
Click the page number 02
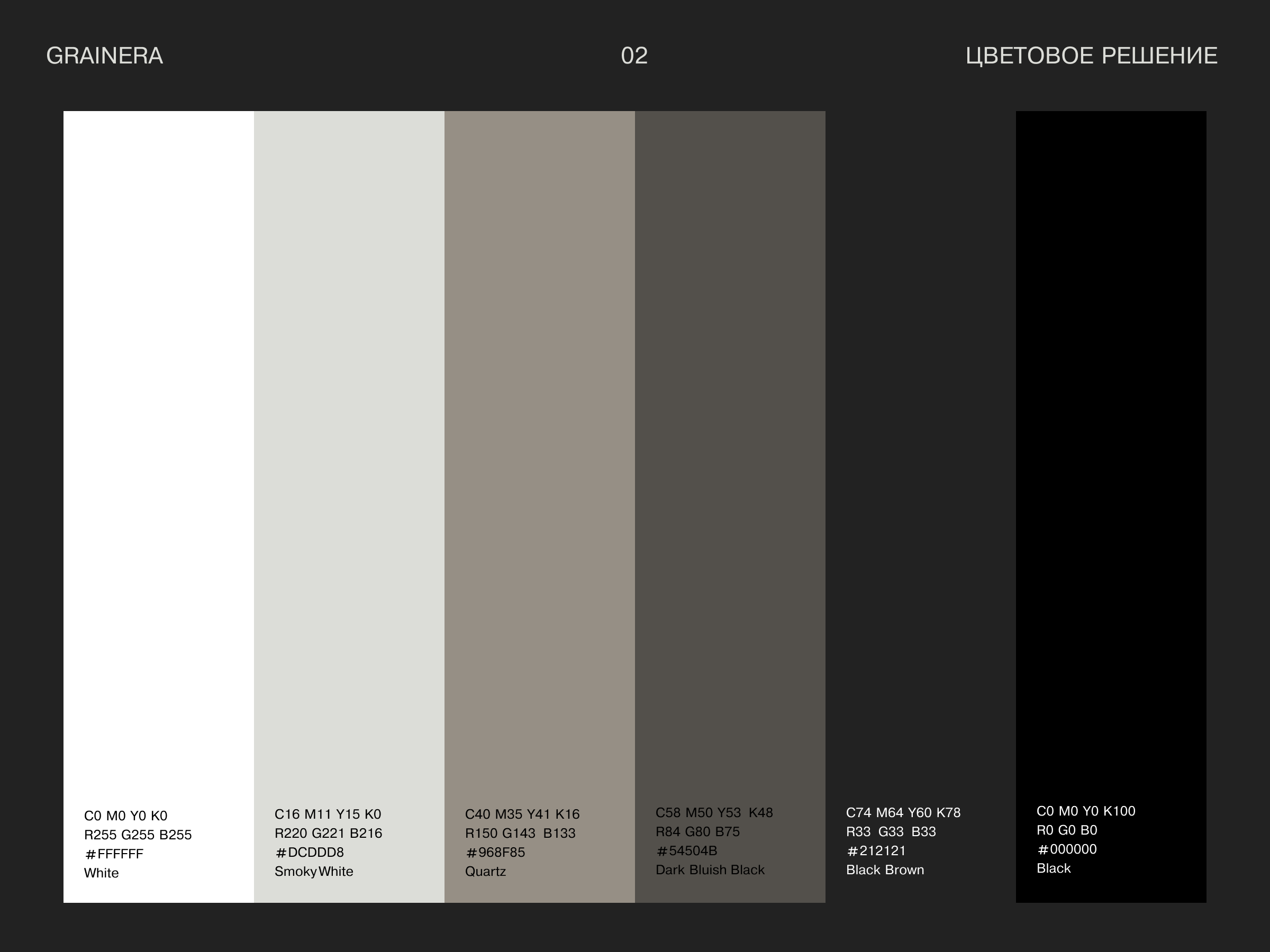tap(634, 56)
